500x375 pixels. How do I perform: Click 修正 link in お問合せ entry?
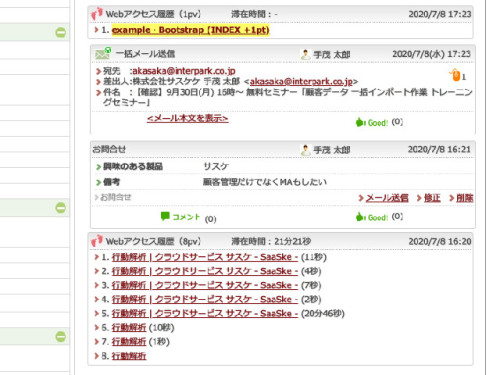pyautogui.click(x=432, y=198)
